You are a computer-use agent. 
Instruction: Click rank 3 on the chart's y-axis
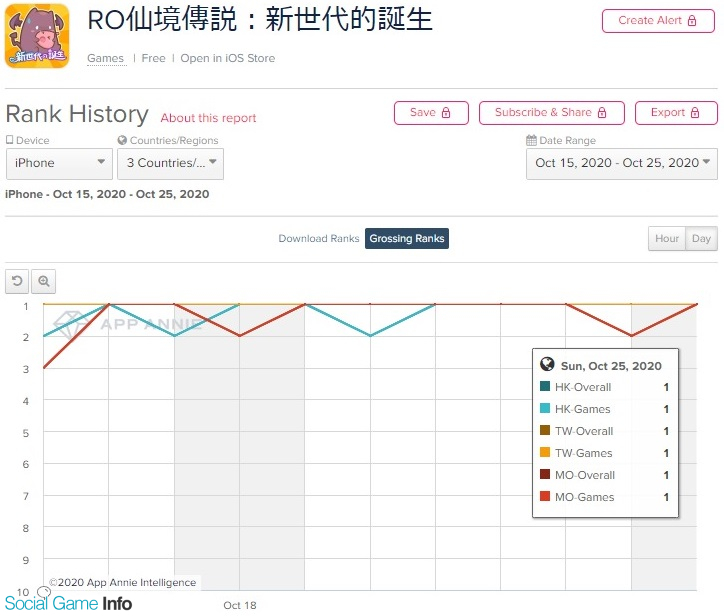point(26,369)
